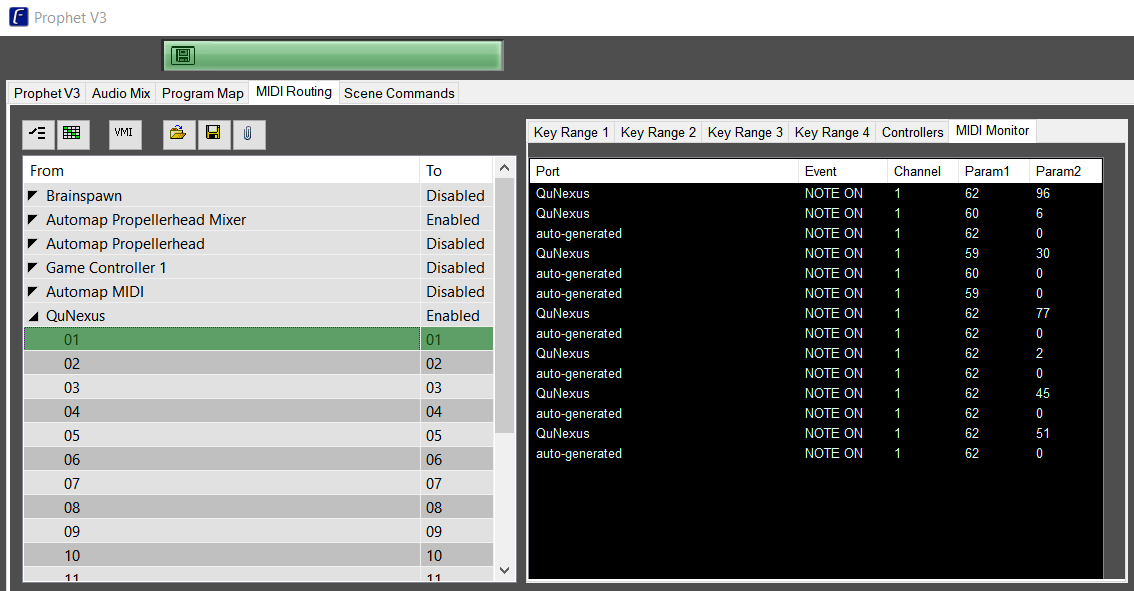Toggle the QuNexus Enabled status cell

pos(456,315)
